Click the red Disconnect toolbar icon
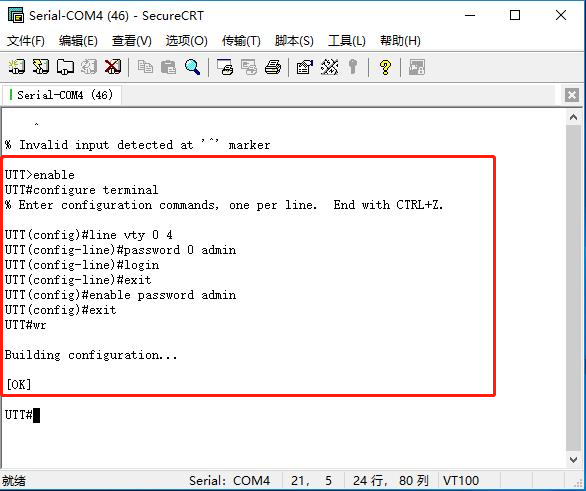 113,67
